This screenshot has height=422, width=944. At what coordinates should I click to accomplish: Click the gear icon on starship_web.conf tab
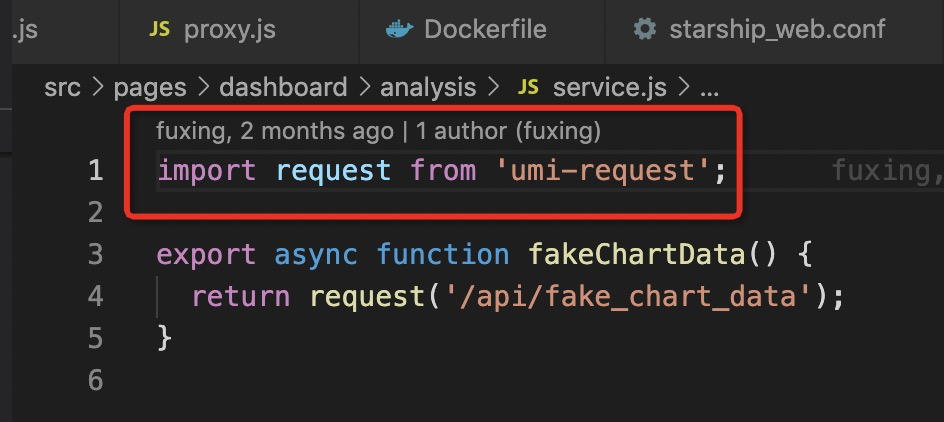pos(645,29)
